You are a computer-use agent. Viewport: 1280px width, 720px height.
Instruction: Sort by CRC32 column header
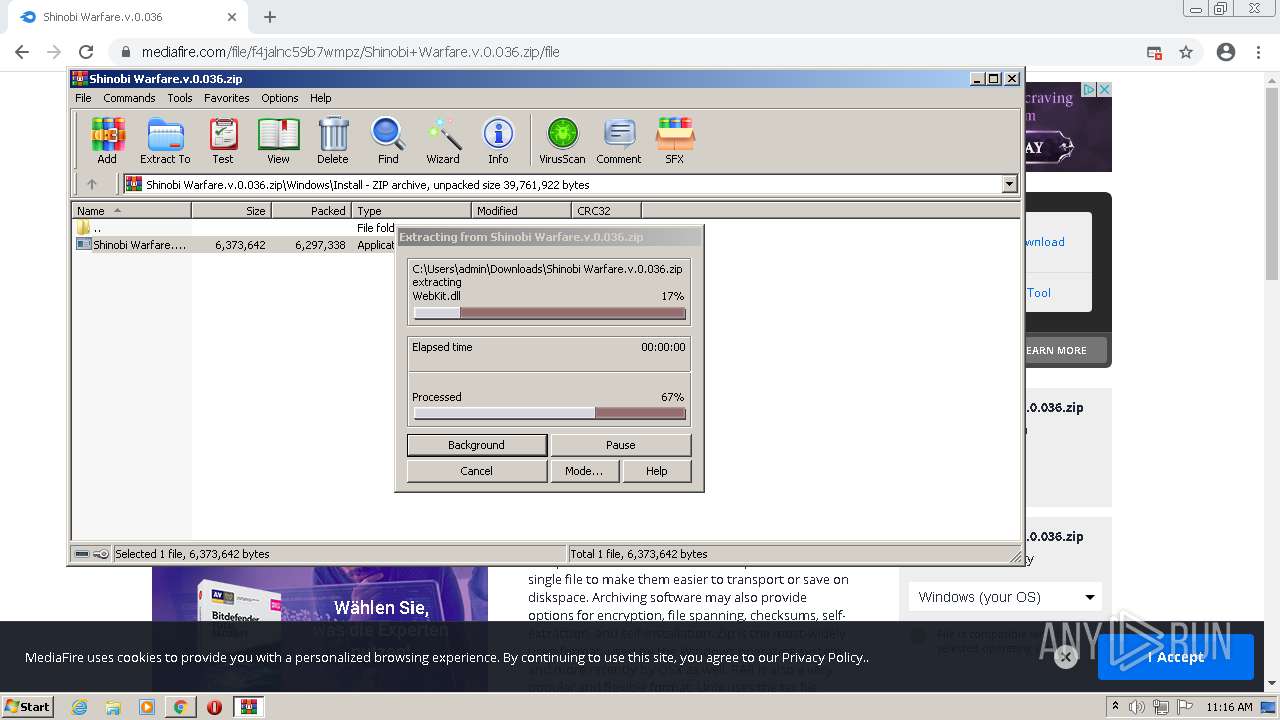point(606,210)
